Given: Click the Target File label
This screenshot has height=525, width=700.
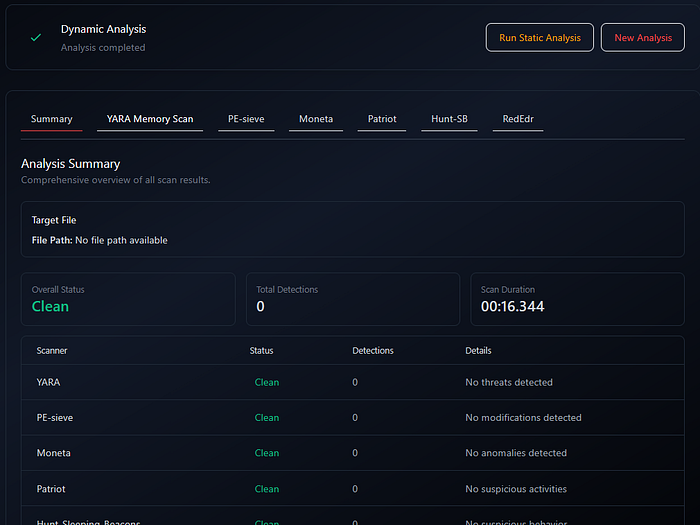Looking at the screenshot, I should (54, 220).
